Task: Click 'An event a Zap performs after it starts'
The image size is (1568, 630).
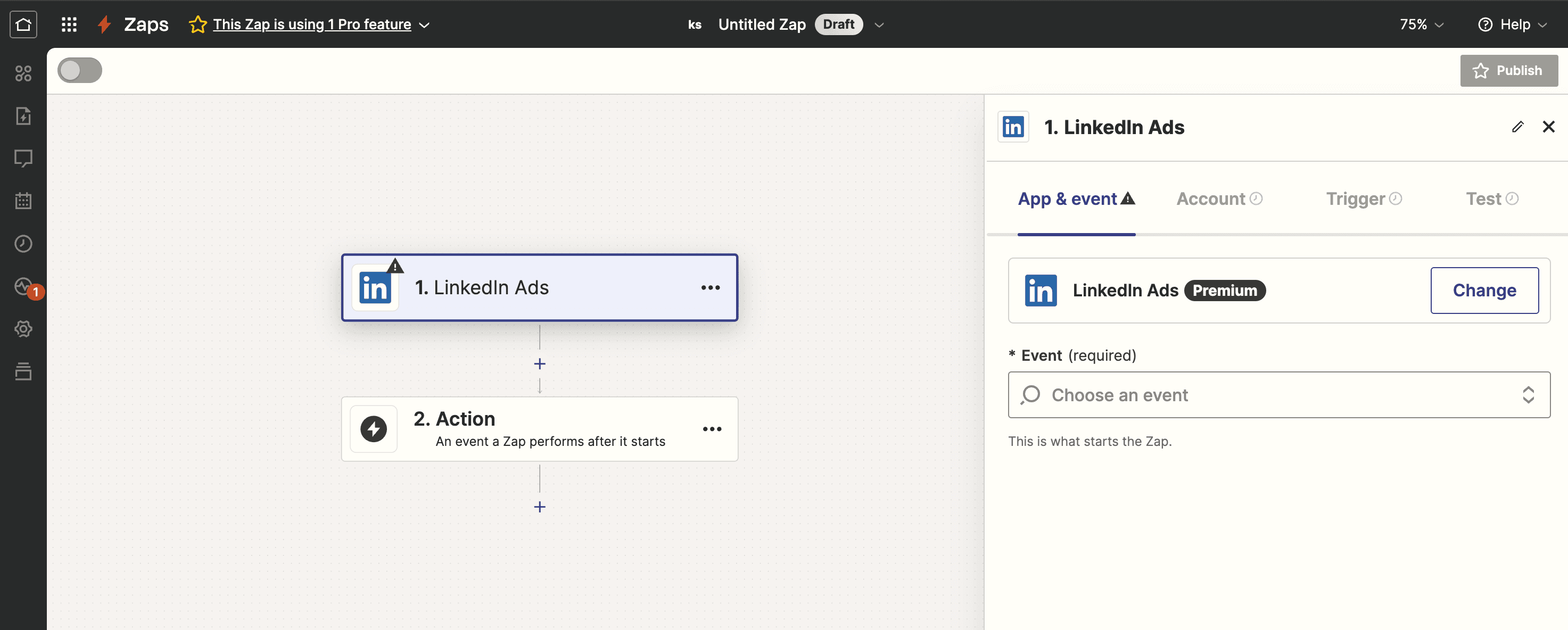Action: tap(550, 441)
